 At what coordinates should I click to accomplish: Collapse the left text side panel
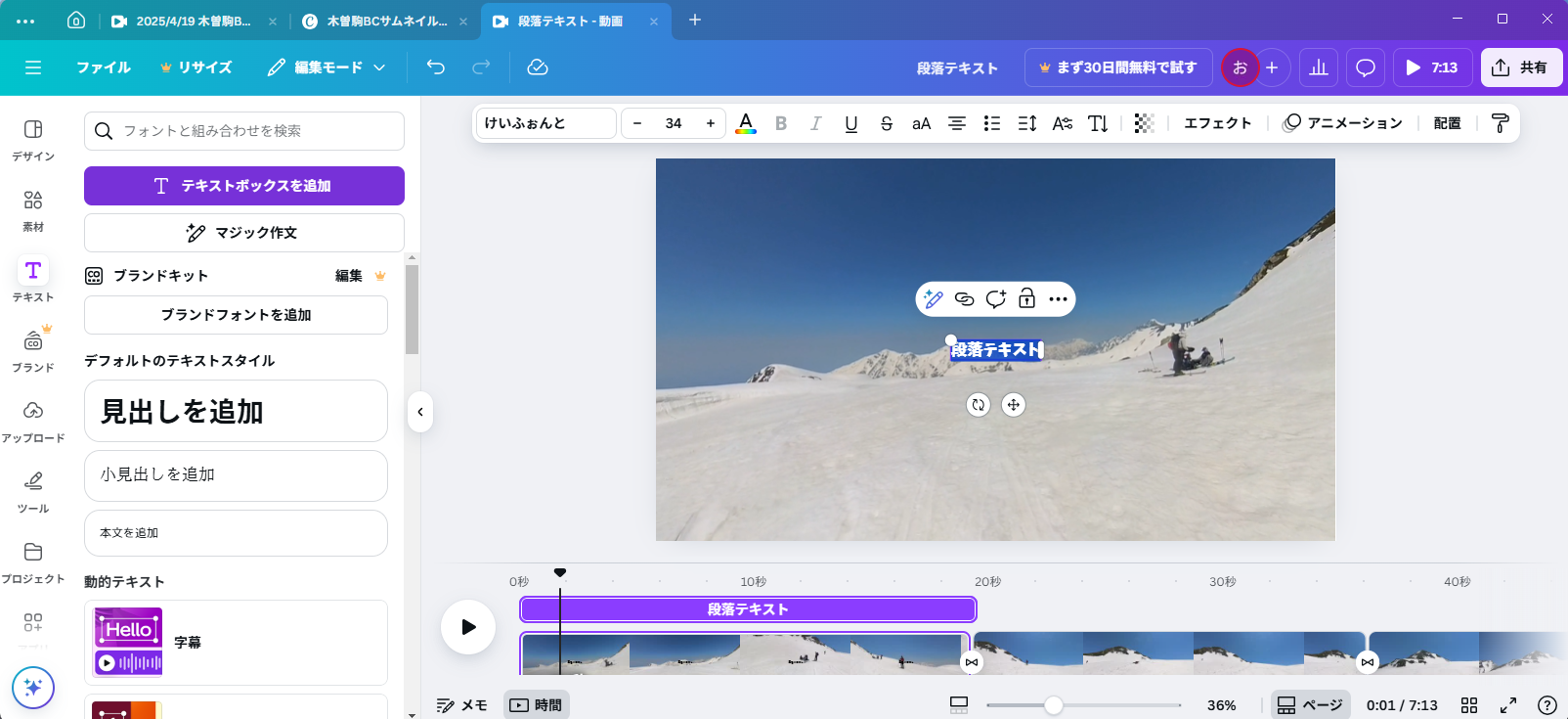(x=420, y=412)
